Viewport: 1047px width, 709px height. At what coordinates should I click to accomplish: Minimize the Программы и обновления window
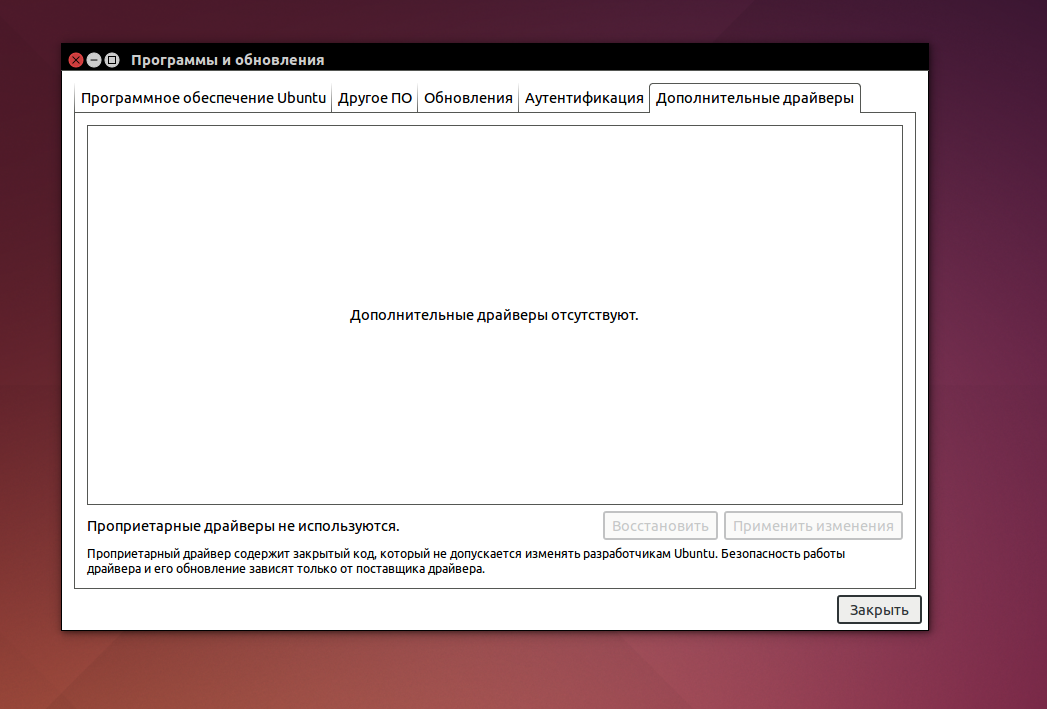(94, 60)
